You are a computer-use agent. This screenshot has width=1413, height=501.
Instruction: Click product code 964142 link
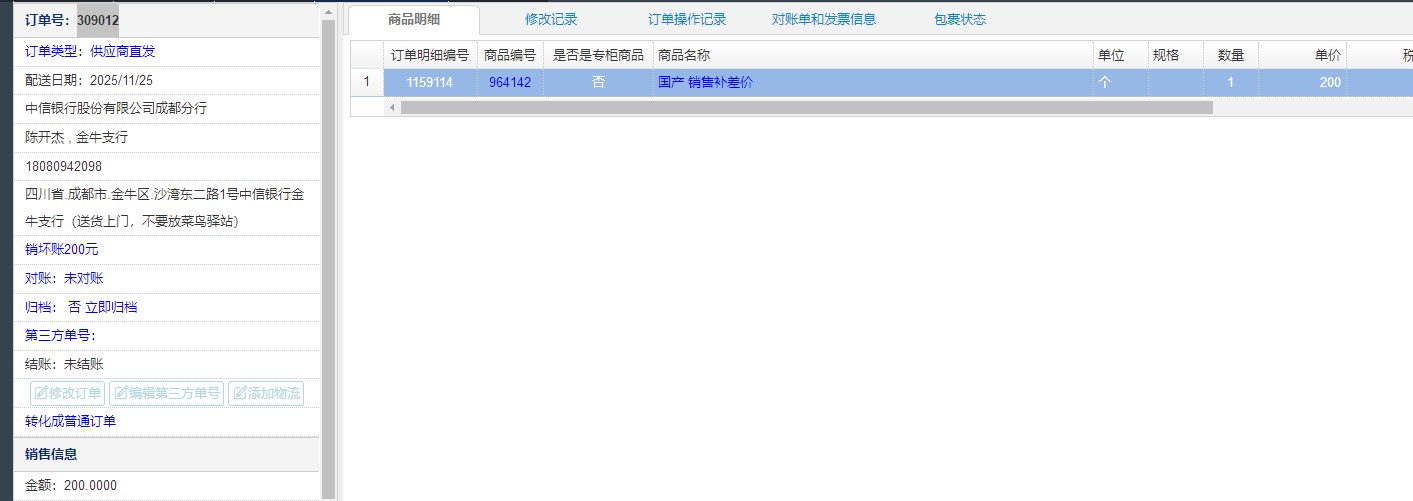click(x=510, y=83)
